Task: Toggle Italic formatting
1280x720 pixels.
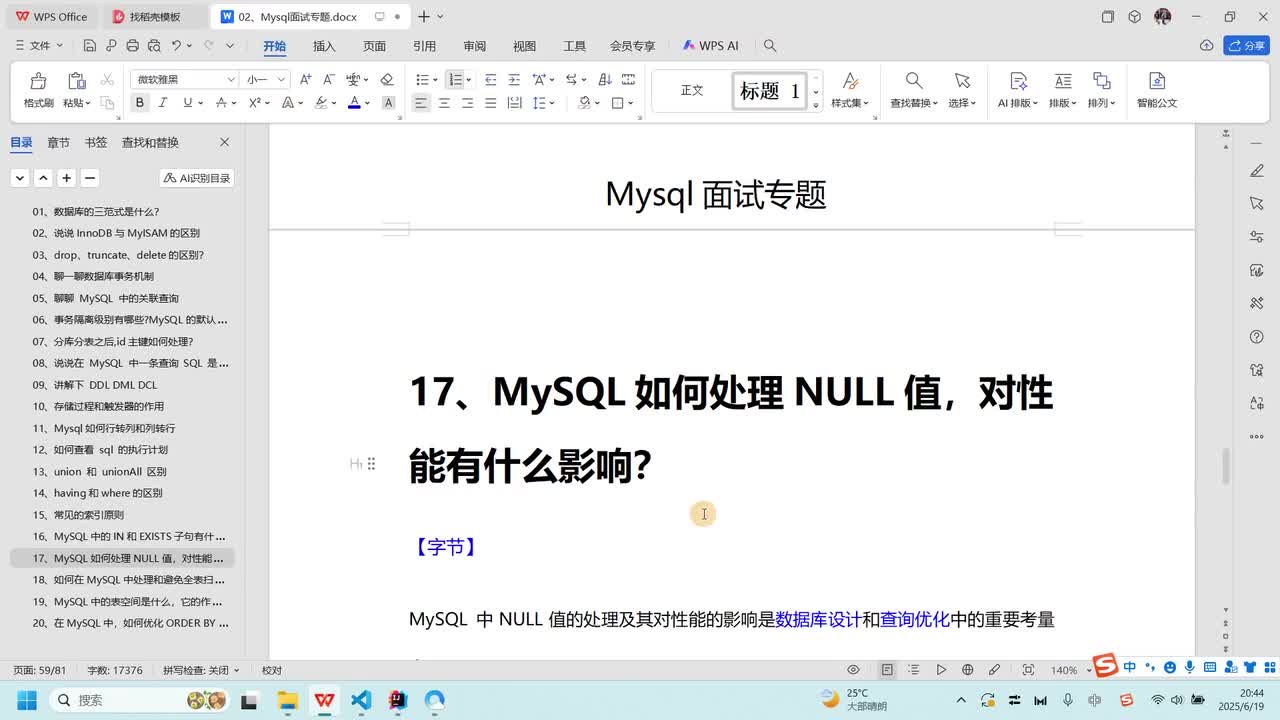Action: click(164, 103)
